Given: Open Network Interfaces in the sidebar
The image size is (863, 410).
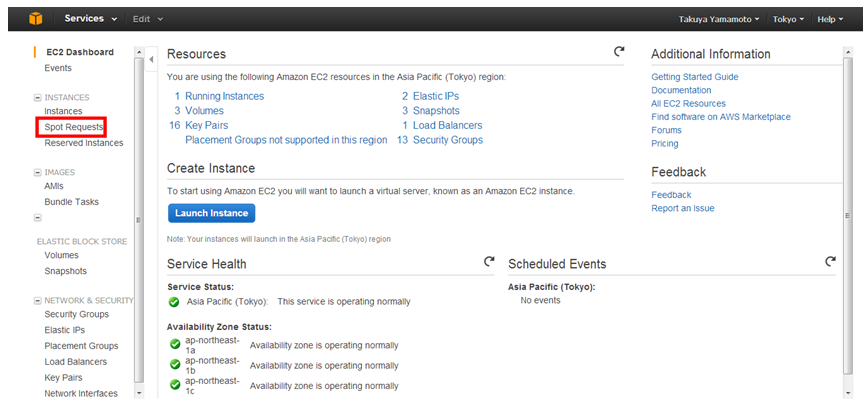Looking at the screenshot, I should tap(81, 393).
